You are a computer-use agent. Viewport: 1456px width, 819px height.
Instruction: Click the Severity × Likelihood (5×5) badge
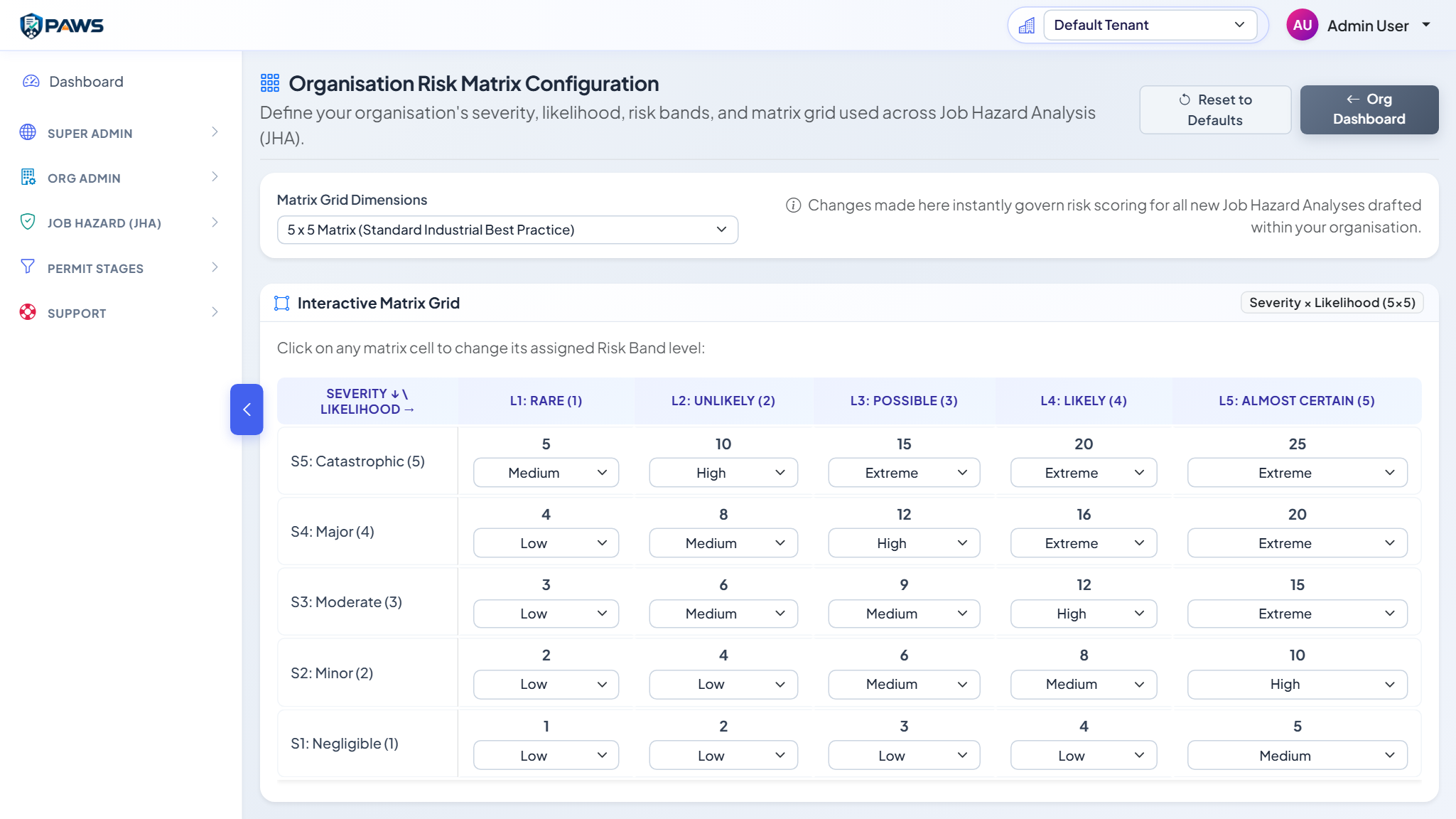coord(1332,303)
